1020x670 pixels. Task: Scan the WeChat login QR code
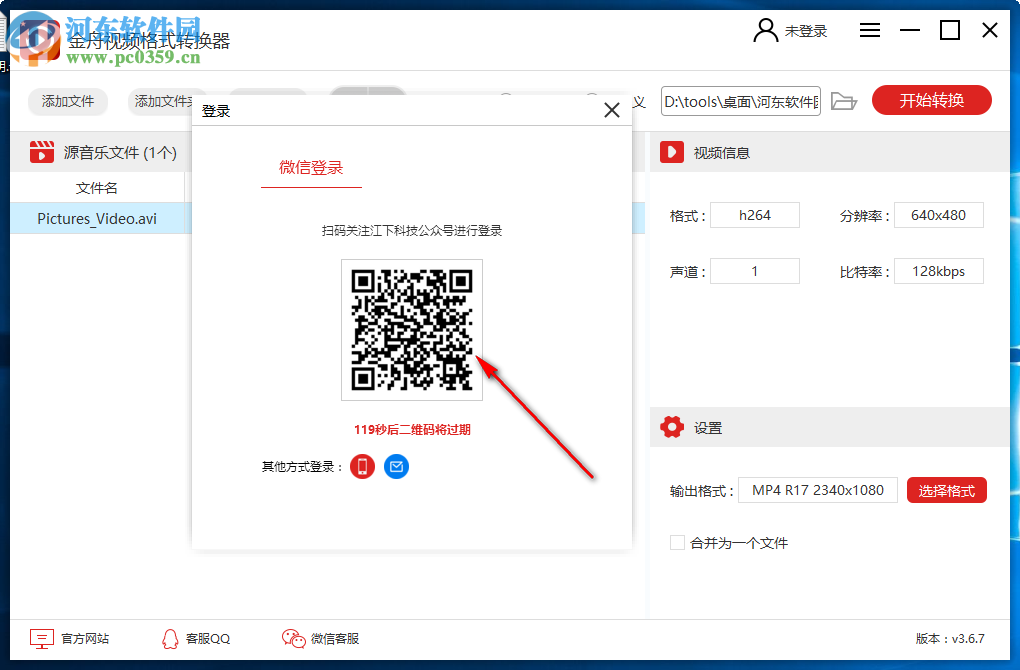pyautogui.click(x=411, y=330)
